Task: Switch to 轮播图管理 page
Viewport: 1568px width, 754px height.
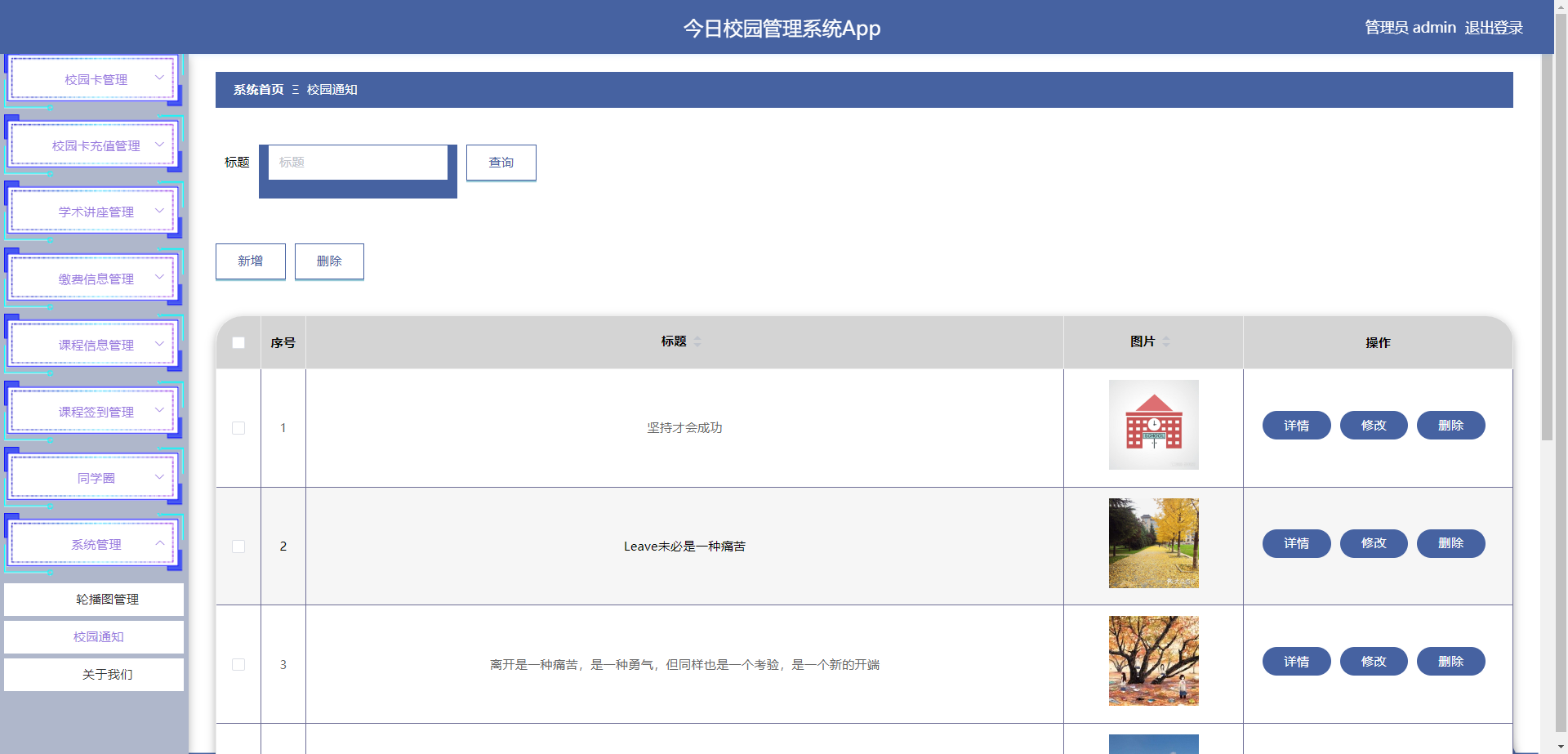Action: tap(93, 599)
